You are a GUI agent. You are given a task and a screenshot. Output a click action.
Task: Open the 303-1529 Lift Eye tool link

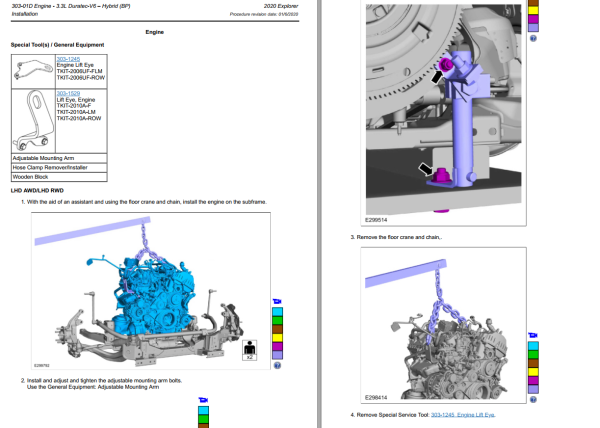pyautogui.click(x=68, y=93)
